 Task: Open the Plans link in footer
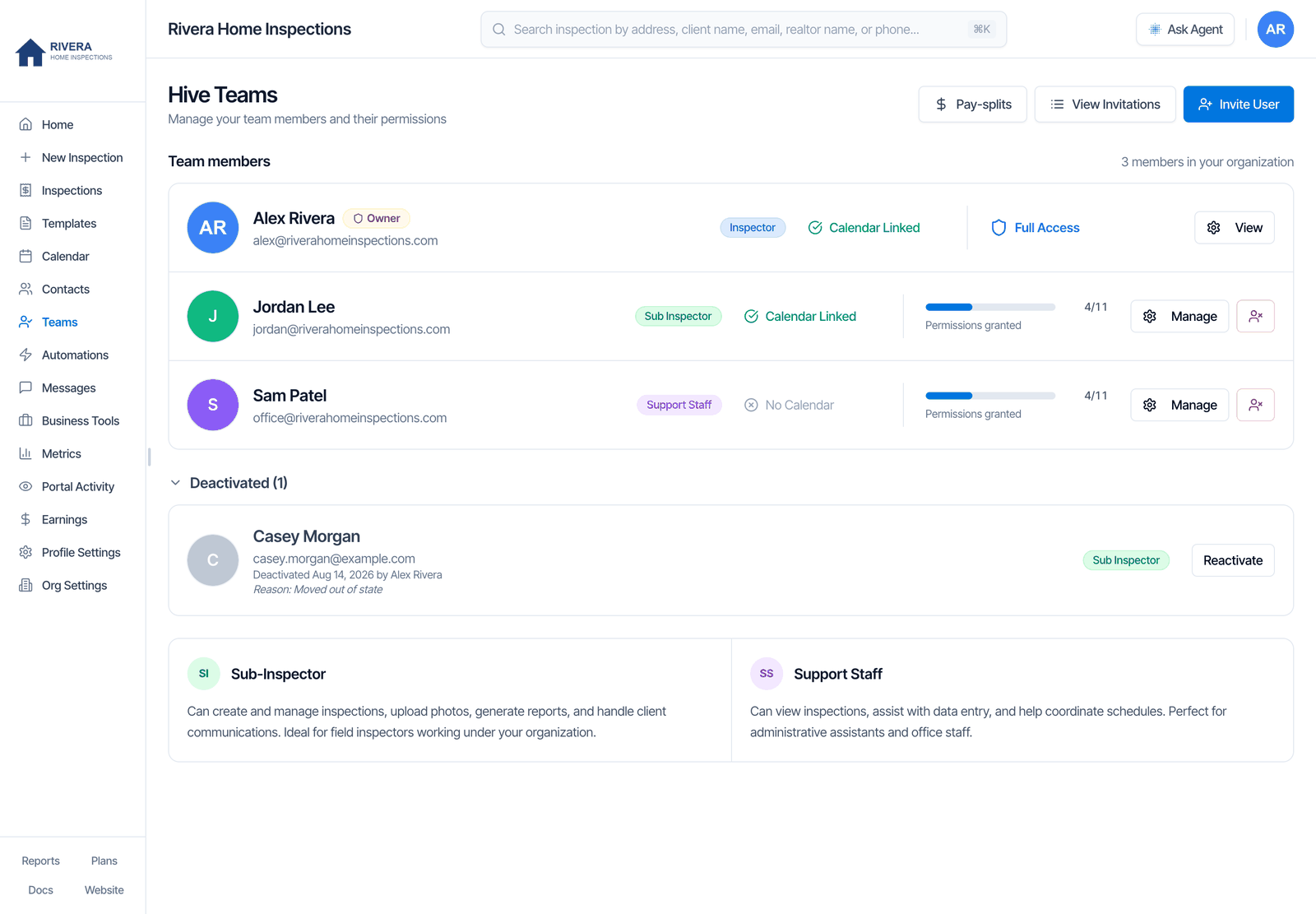104,861
